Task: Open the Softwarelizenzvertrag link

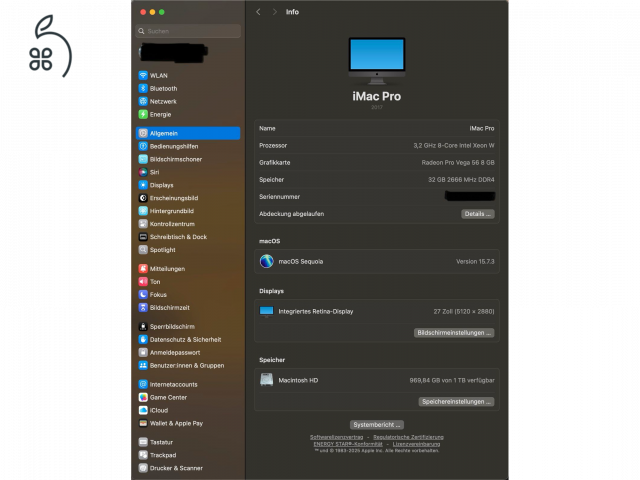Action: [x=336, y=437]
